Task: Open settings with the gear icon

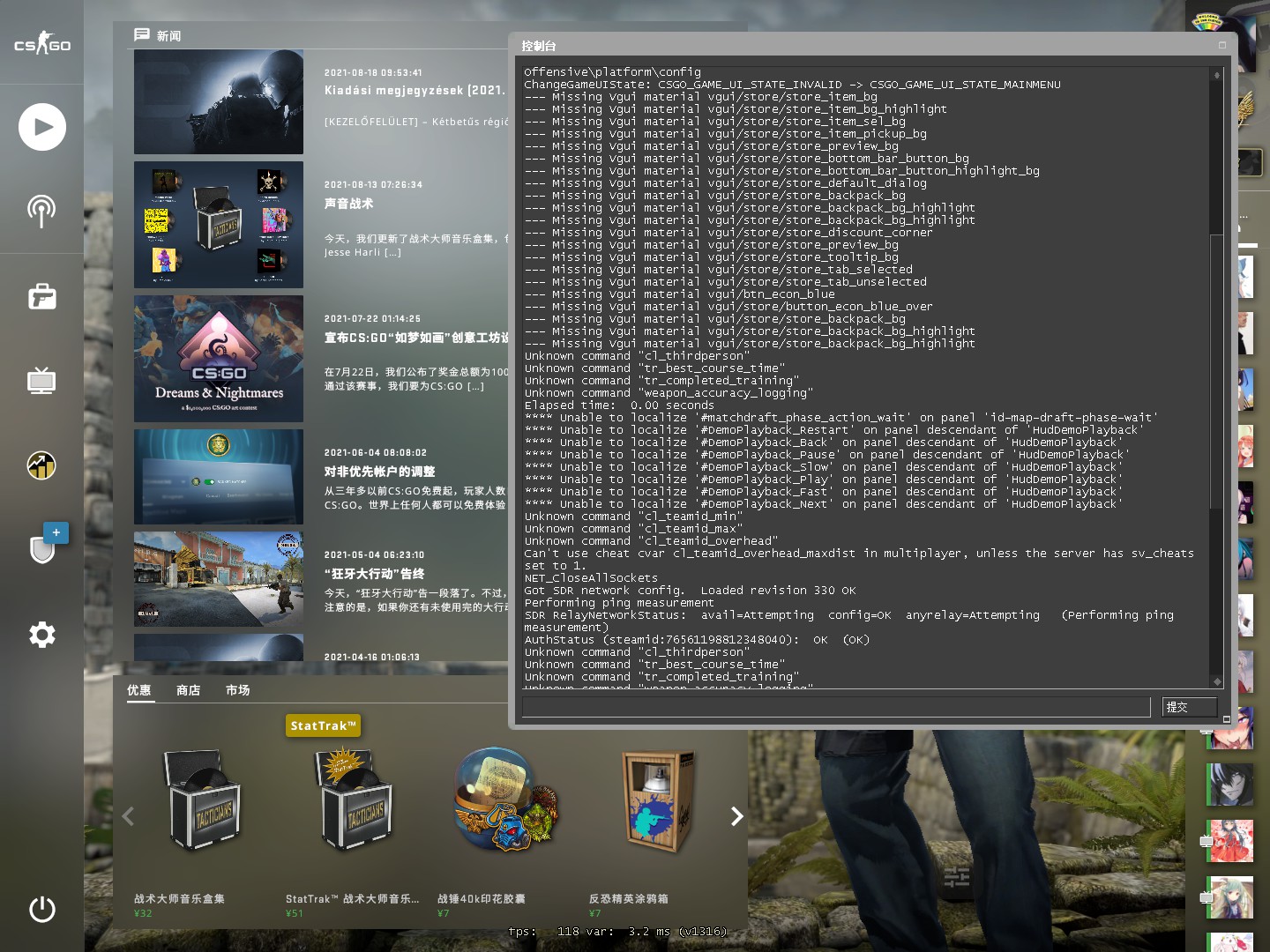Action: pyautogui.click(x=42, y=635)
